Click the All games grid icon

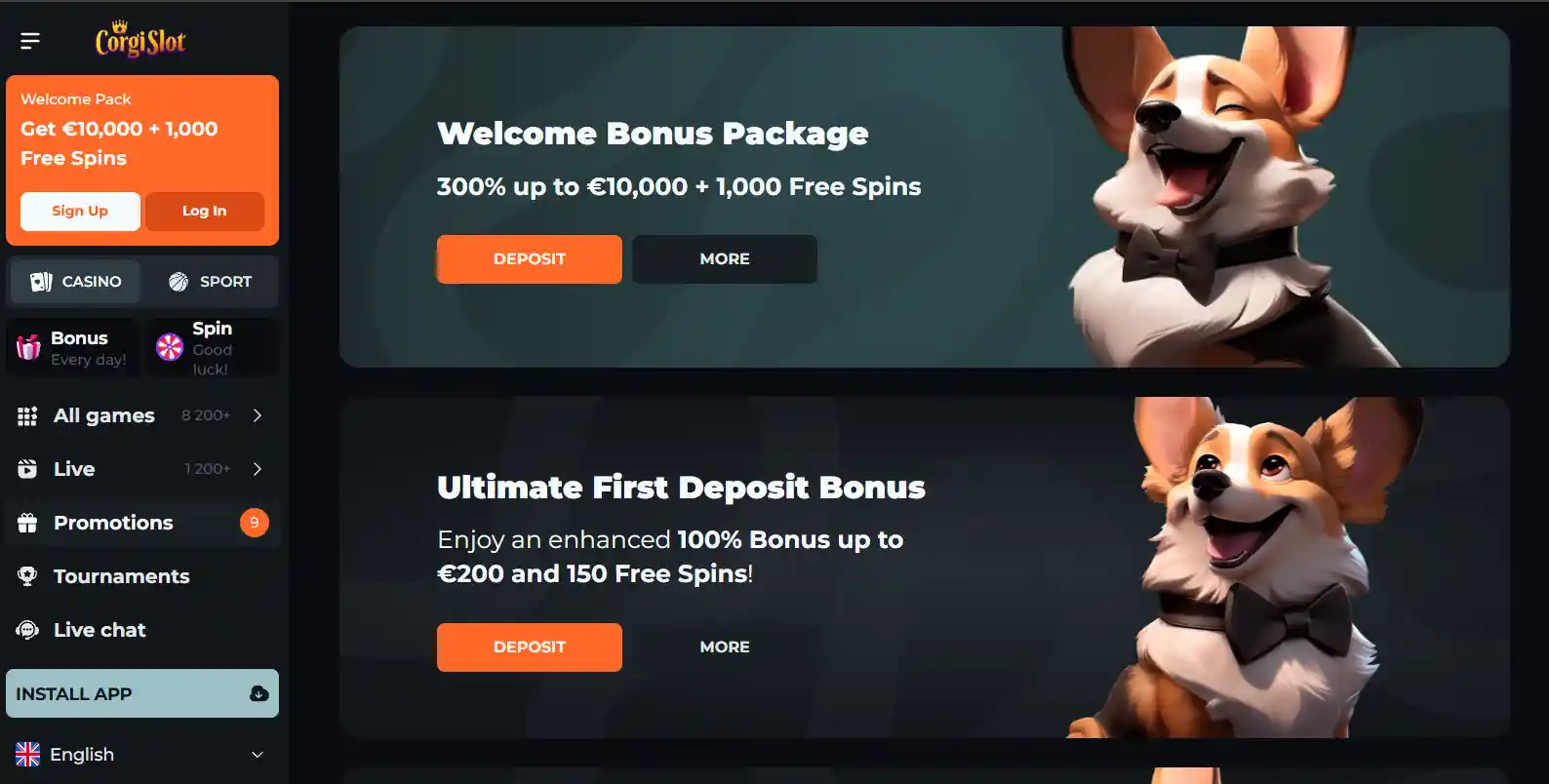[27, 416]
